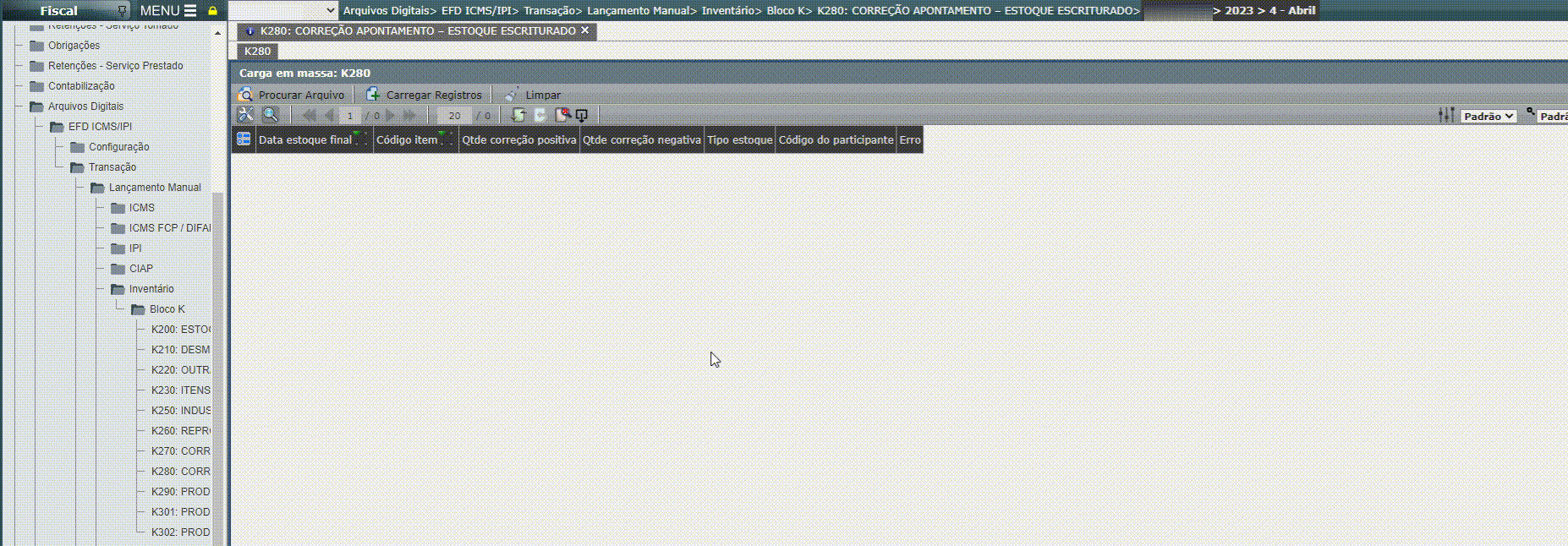This screenshot has height=546, width=1568.
Task: Click the Procurar Arquivo button
Action: point(293,95)
